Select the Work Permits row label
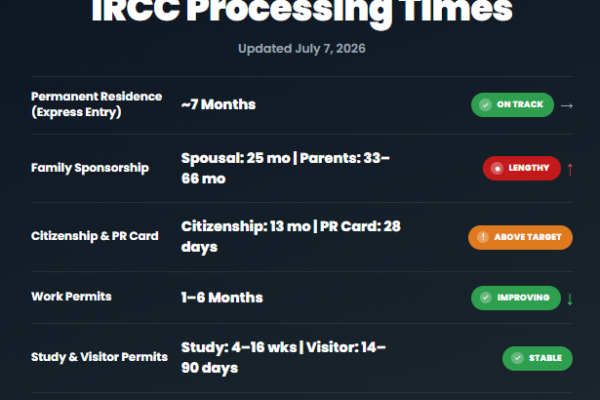 pyautogui.click(x=71, y=296)
